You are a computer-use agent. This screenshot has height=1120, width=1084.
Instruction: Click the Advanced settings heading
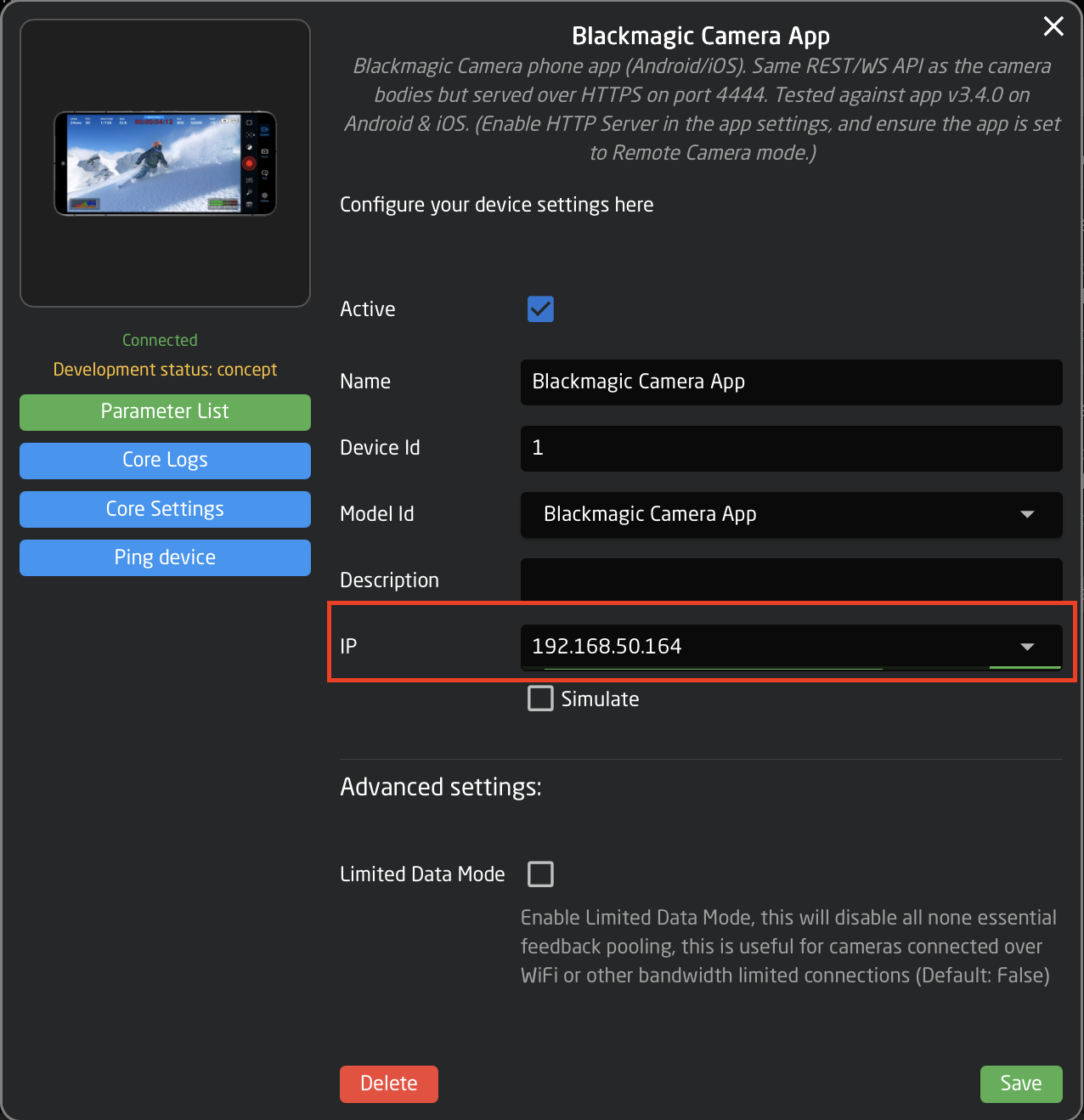(441, 787)
